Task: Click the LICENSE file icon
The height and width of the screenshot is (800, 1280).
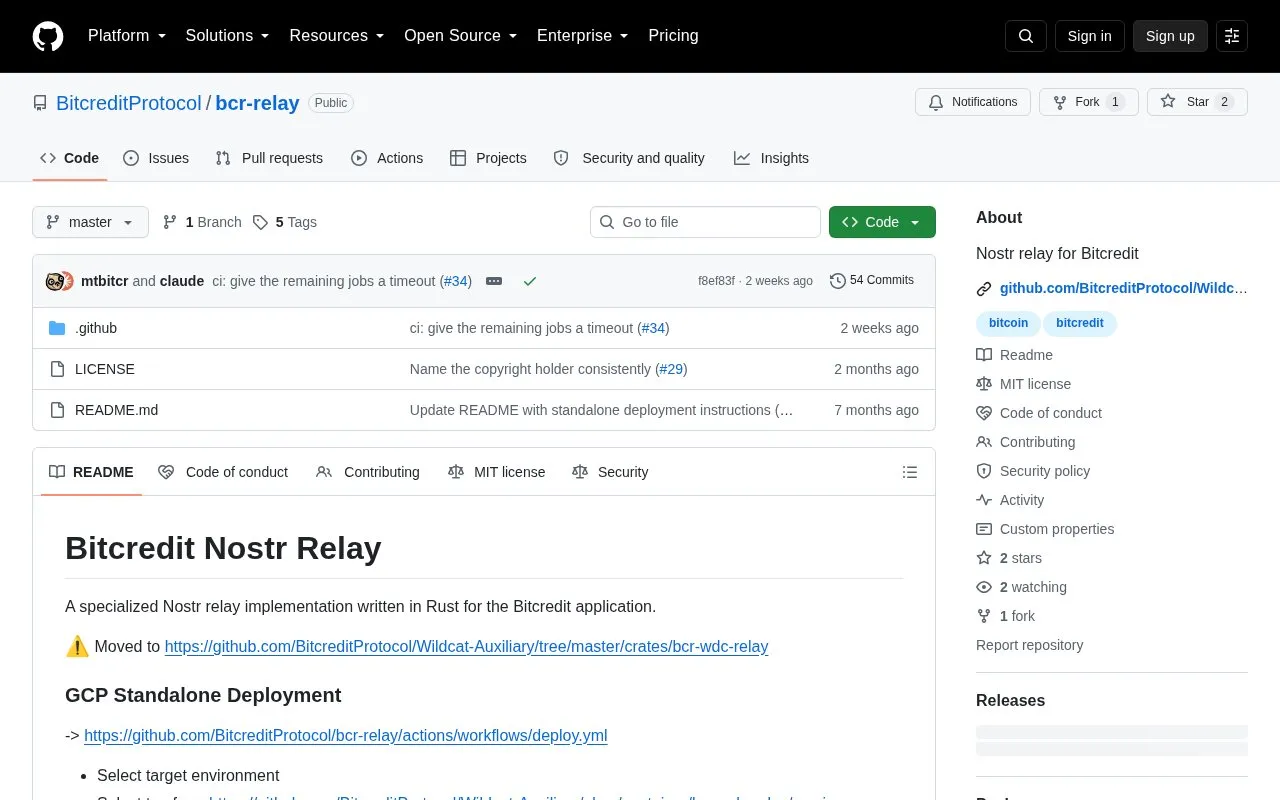Action: coord(57,369)
